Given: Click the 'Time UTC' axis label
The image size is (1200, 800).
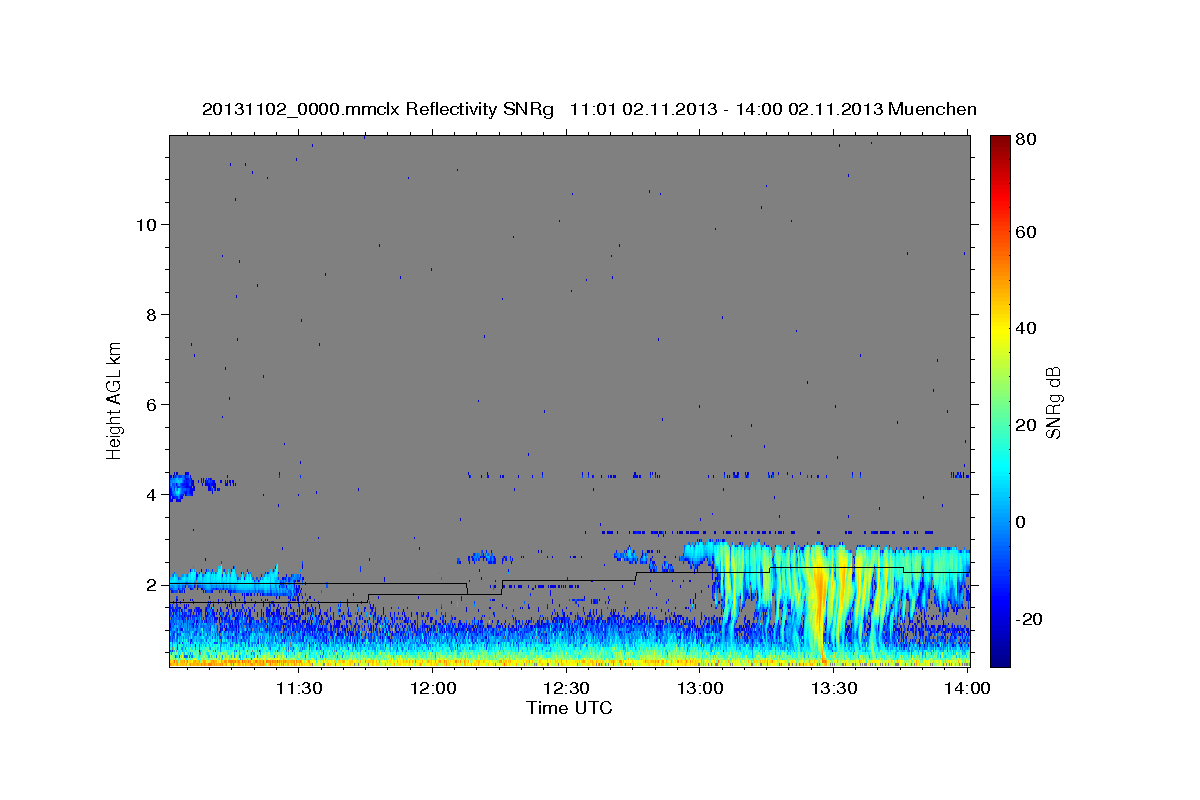Looking at the screenshot, I should pyautogui.click(x=569, y=708).
